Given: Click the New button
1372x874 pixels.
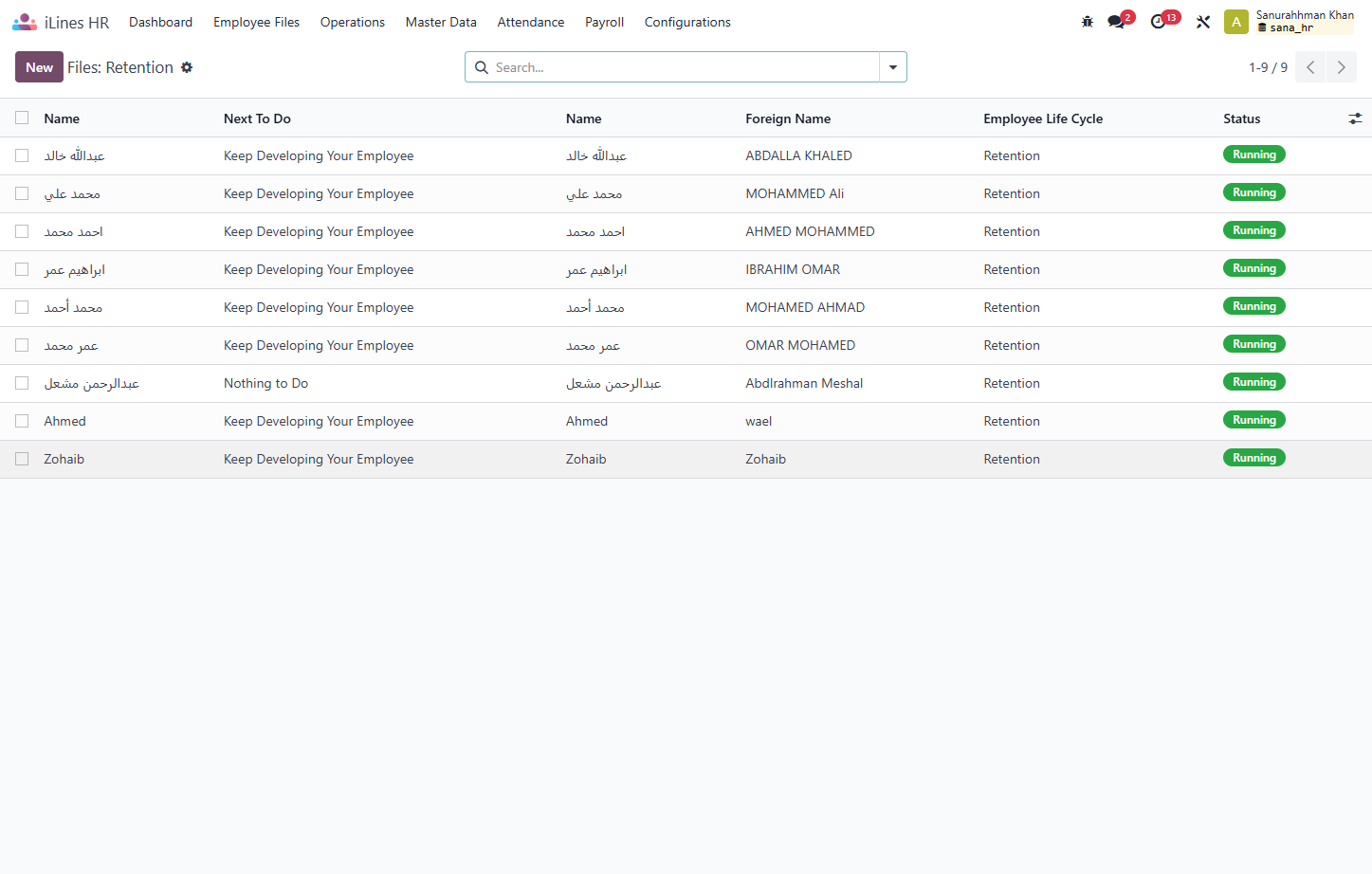Looking at the screenshot, I should click(x=39, y=67).
